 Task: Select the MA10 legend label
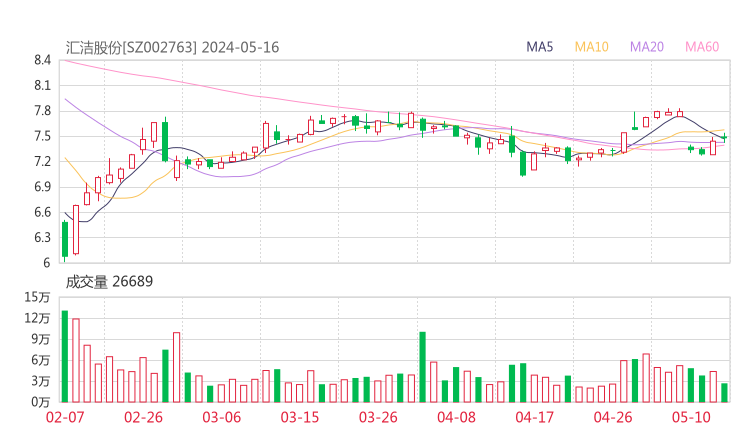pos(591,47)
